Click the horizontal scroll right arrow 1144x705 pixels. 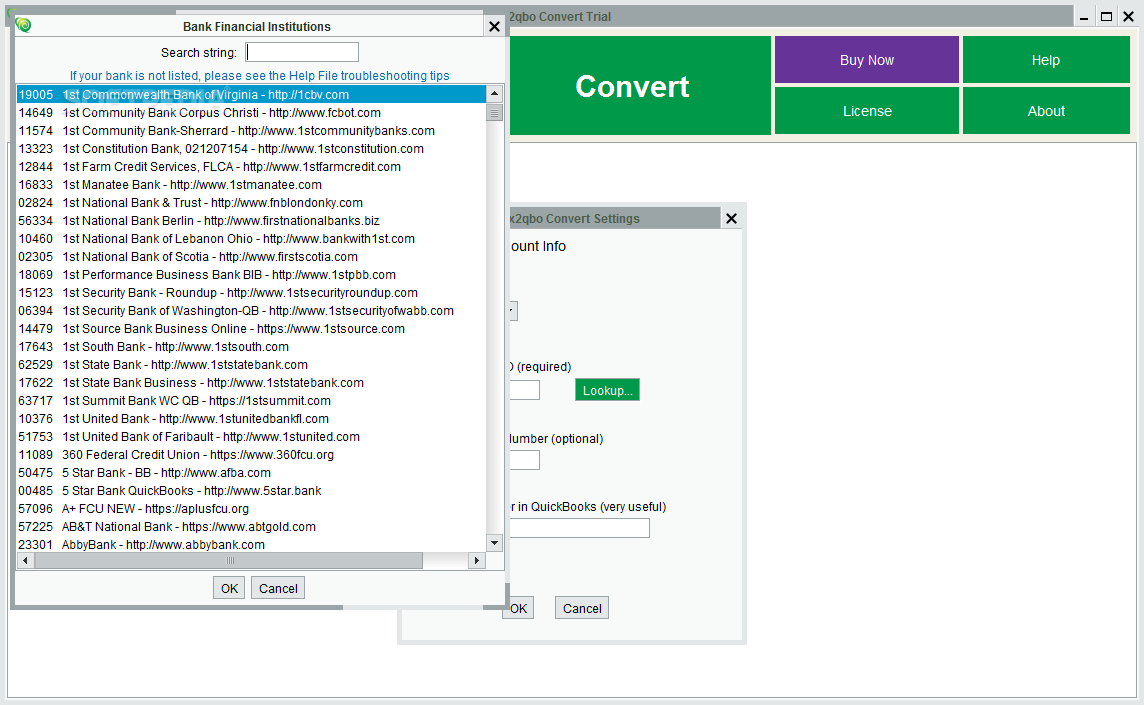476,560
